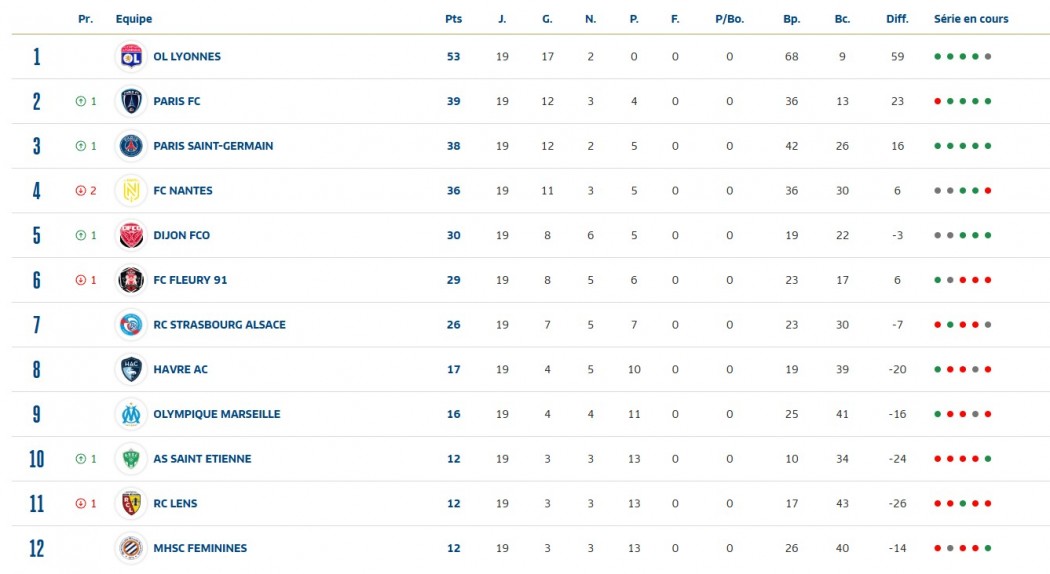Click the Equipe column header
This screenshot has width=1050, height=574.
134,19
